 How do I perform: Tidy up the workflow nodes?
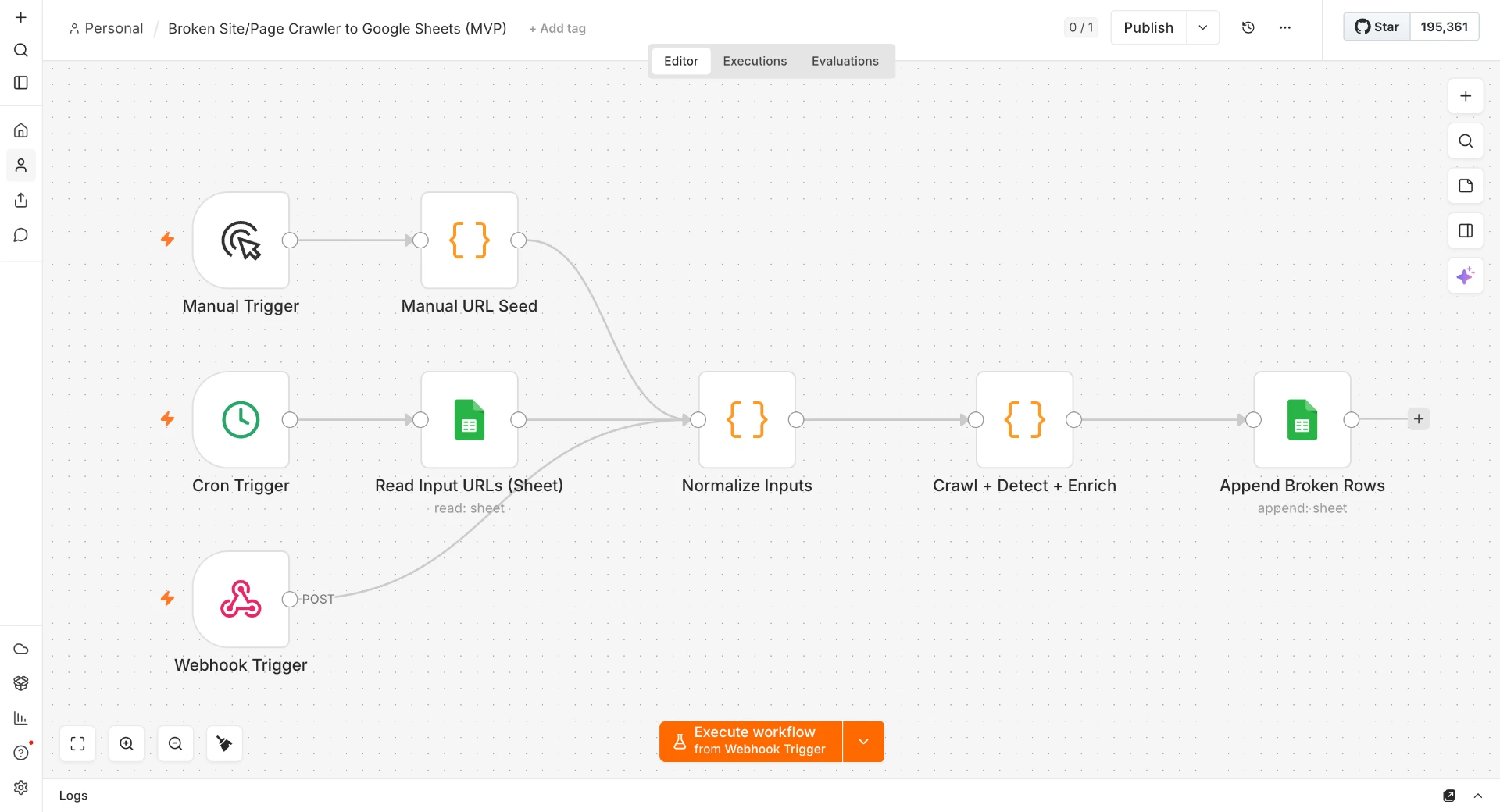(224, 744)
